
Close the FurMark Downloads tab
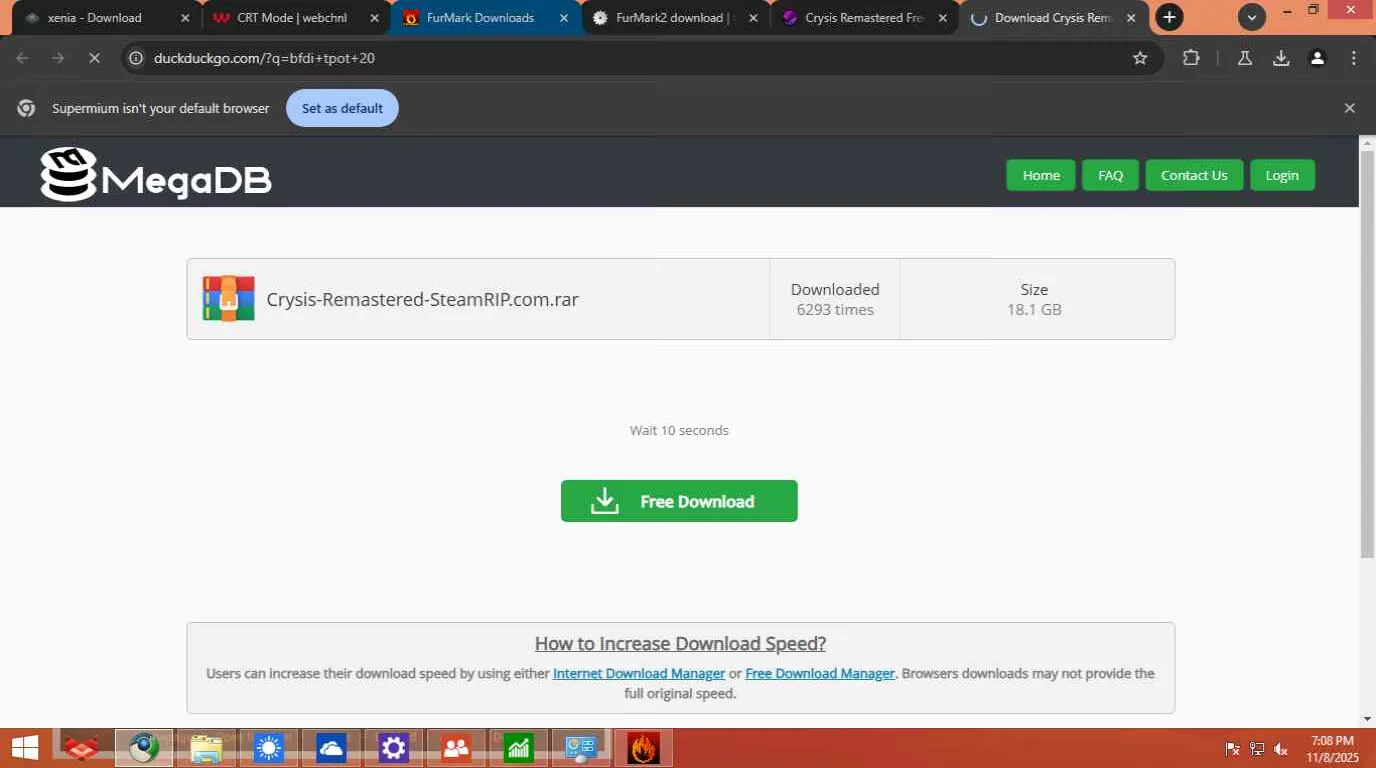tap(564, 18)
